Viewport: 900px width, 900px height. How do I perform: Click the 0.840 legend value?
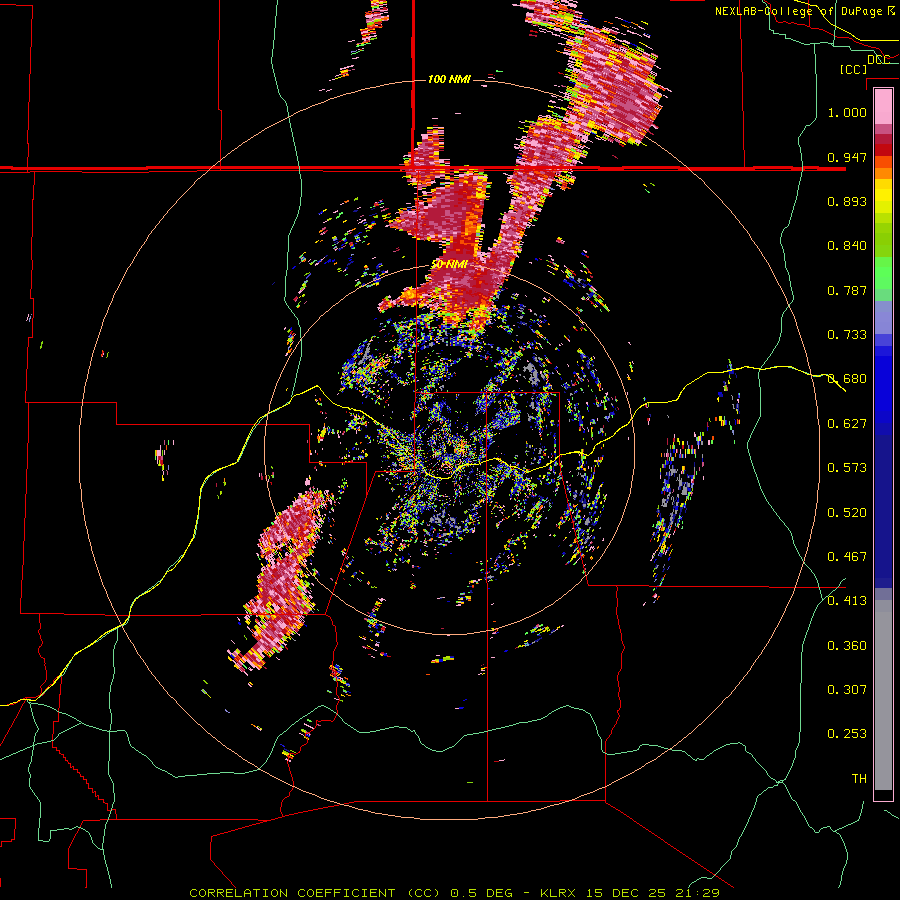point(847,246)
